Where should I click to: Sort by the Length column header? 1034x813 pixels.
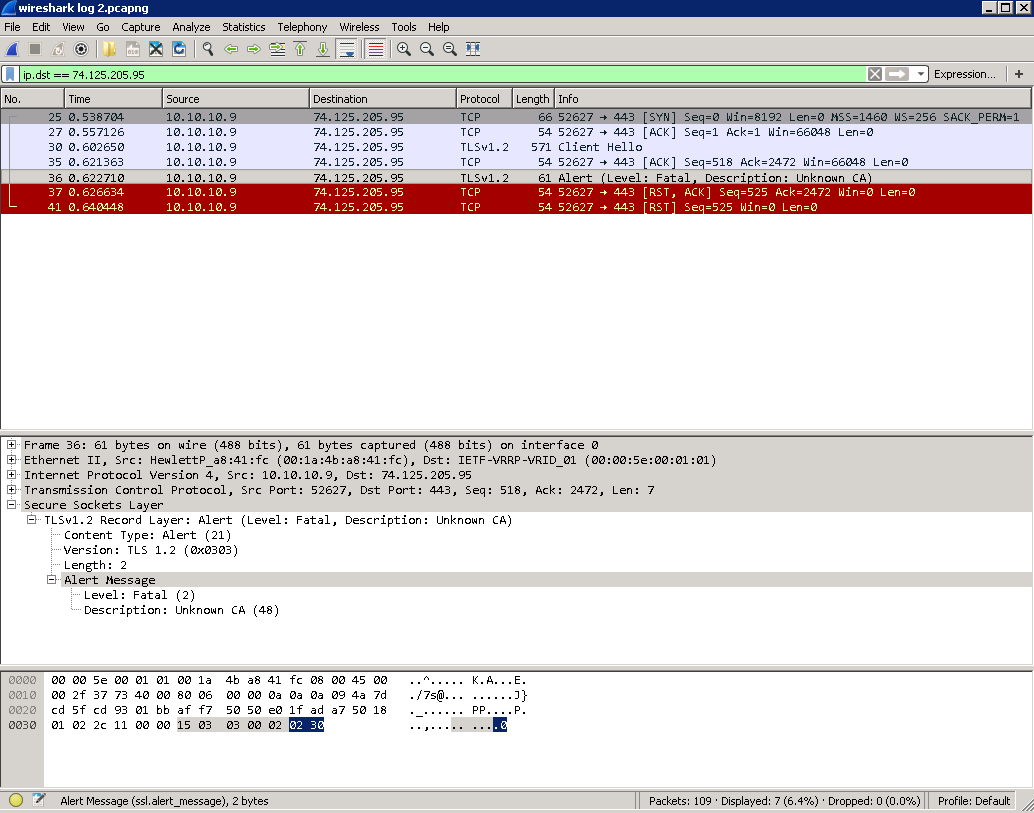(x=533, y=99)
